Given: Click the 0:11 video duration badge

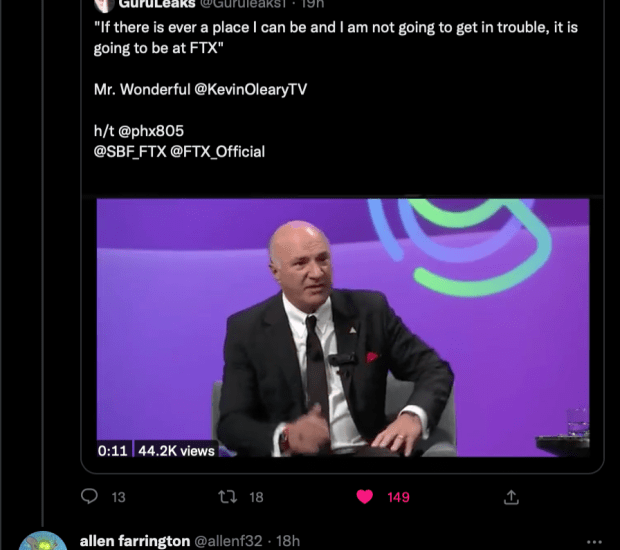Looking at the screenshot, I should 113,450.
